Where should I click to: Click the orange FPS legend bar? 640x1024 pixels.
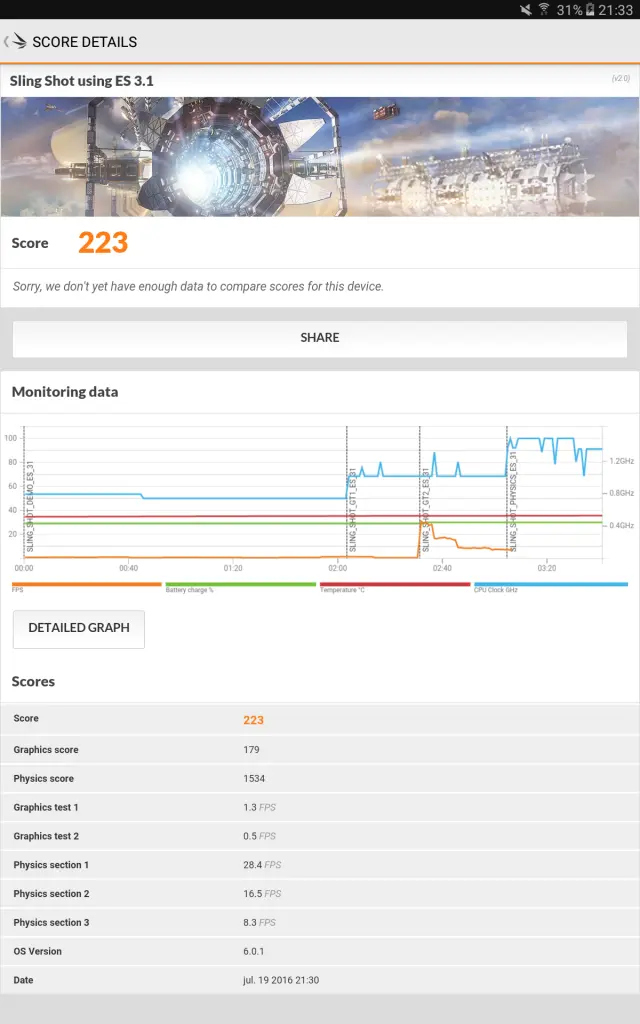click(86, 584)
